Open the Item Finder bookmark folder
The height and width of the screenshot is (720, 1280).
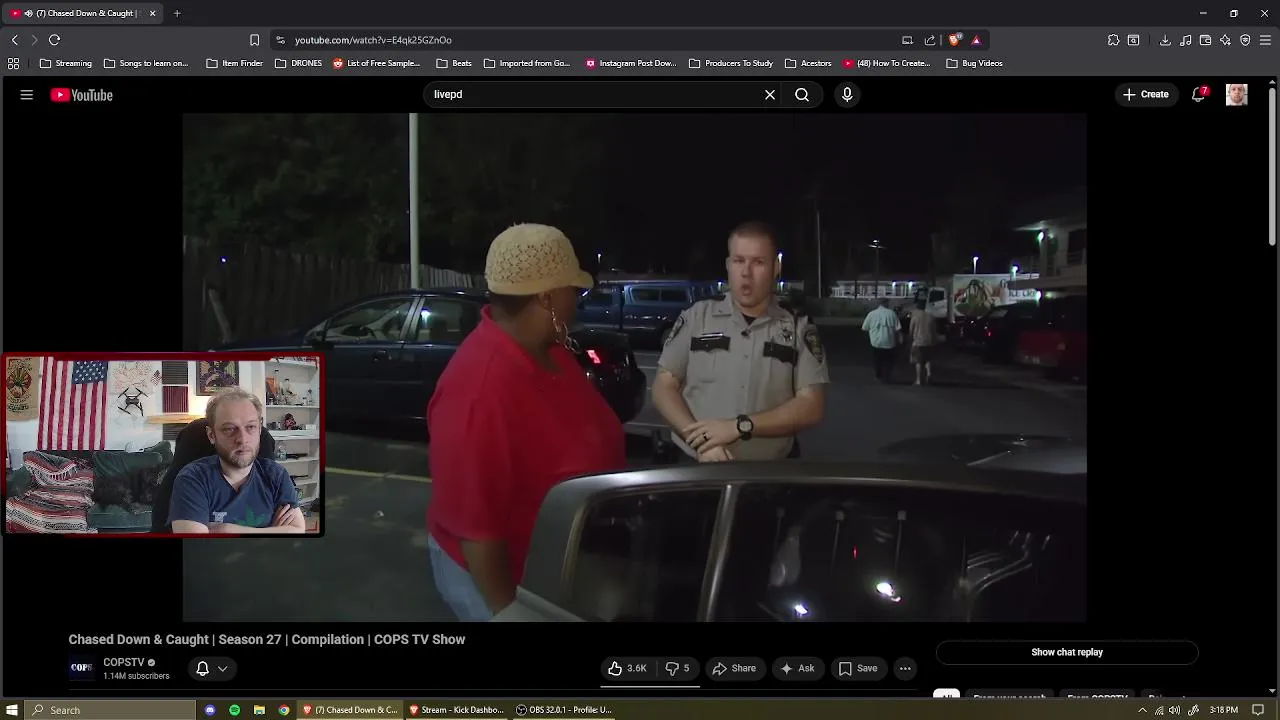tap(235, 63)
